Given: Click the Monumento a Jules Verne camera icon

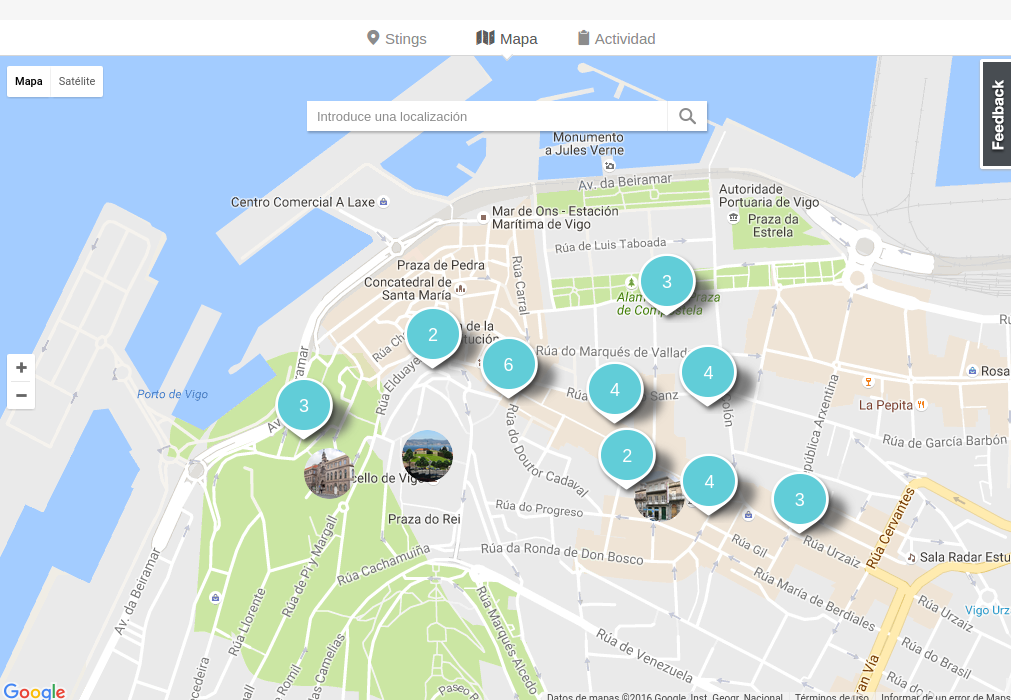Looking at the screenshot, I should (x=609, y=166).
